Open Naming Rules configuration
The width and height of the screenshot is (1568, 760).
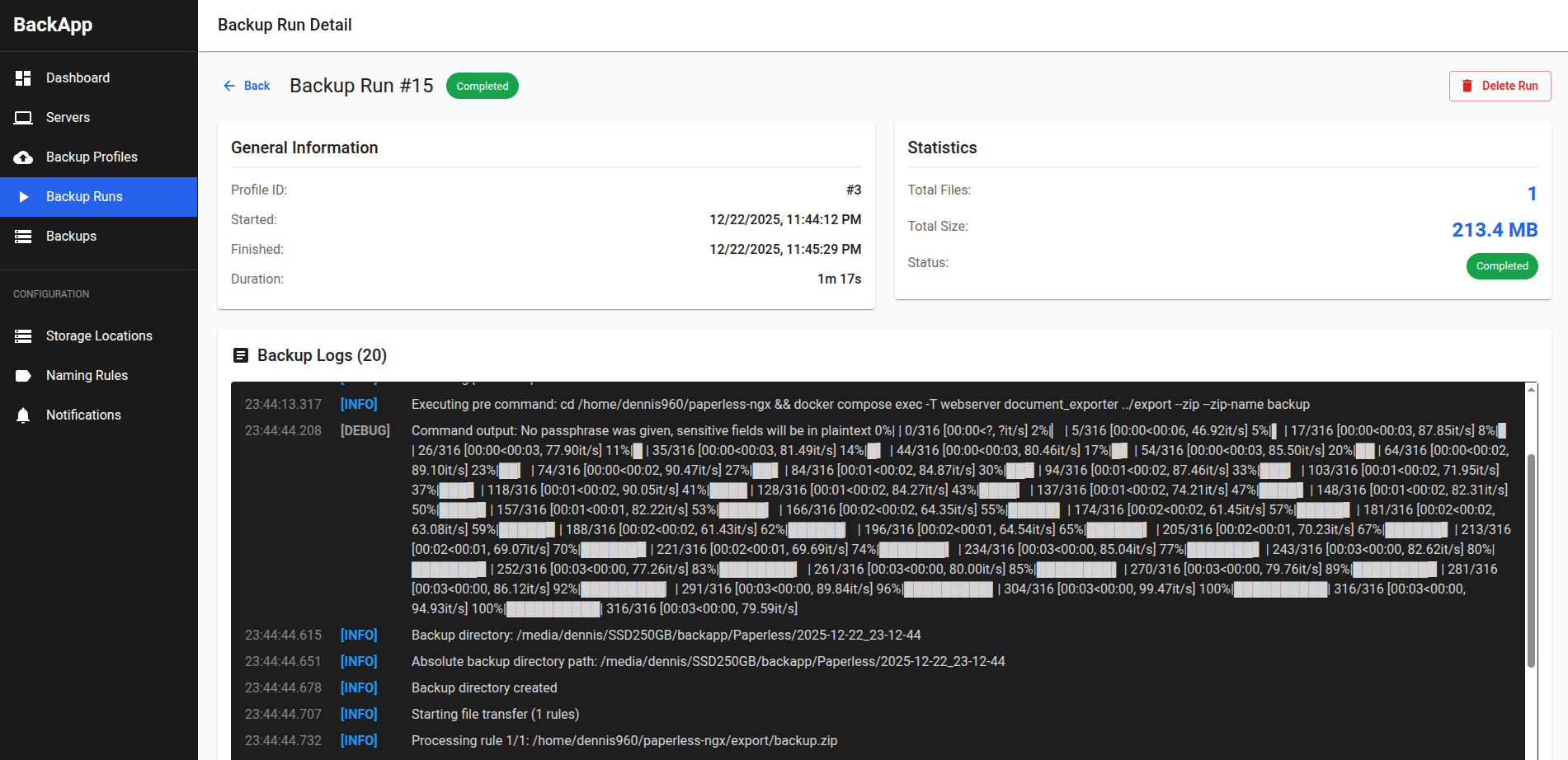pyautogui.click(x=99, y=376)
